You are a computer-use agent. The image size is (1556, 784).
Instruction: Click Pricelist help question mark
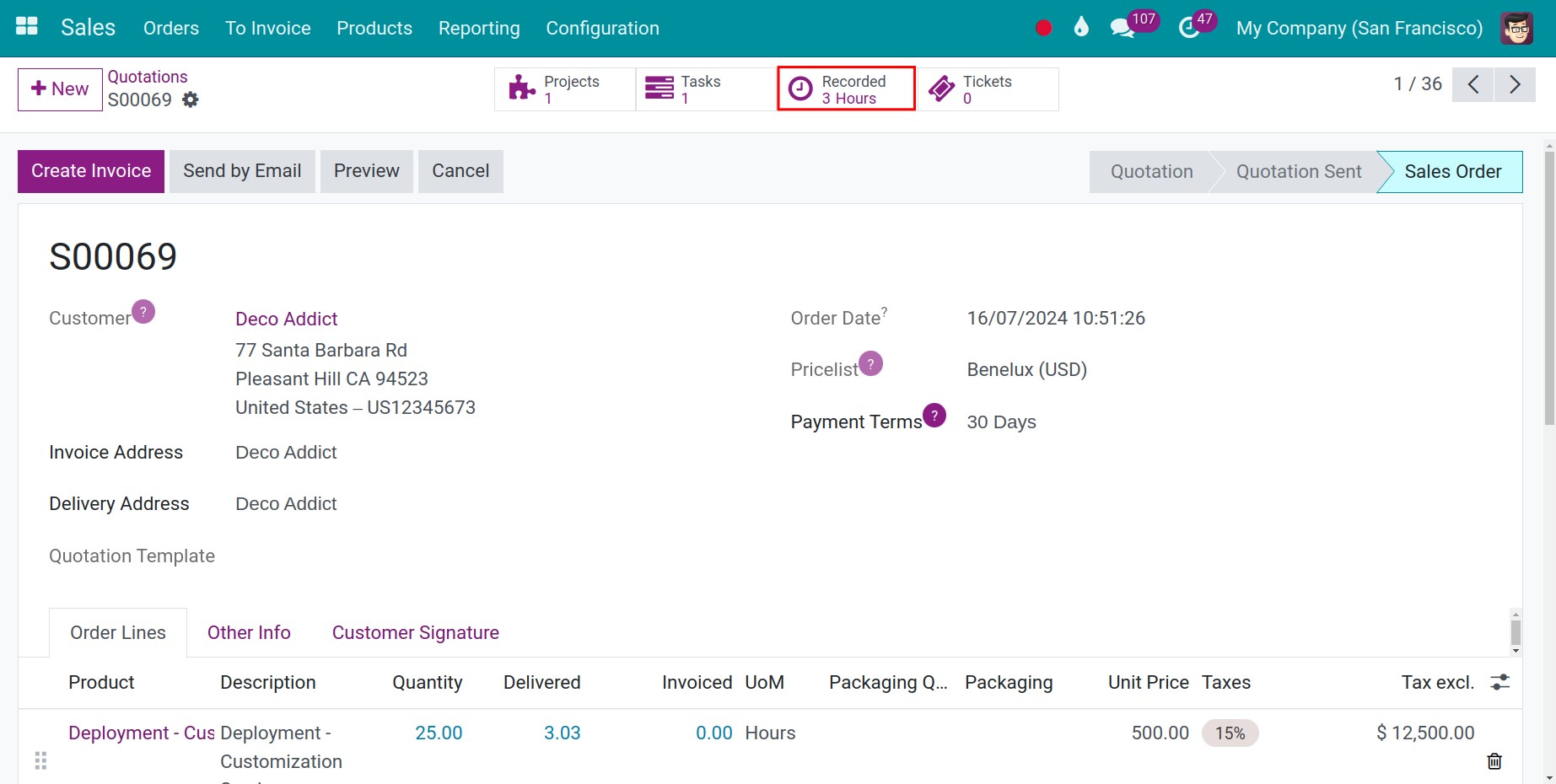click(x=870, y=363)
